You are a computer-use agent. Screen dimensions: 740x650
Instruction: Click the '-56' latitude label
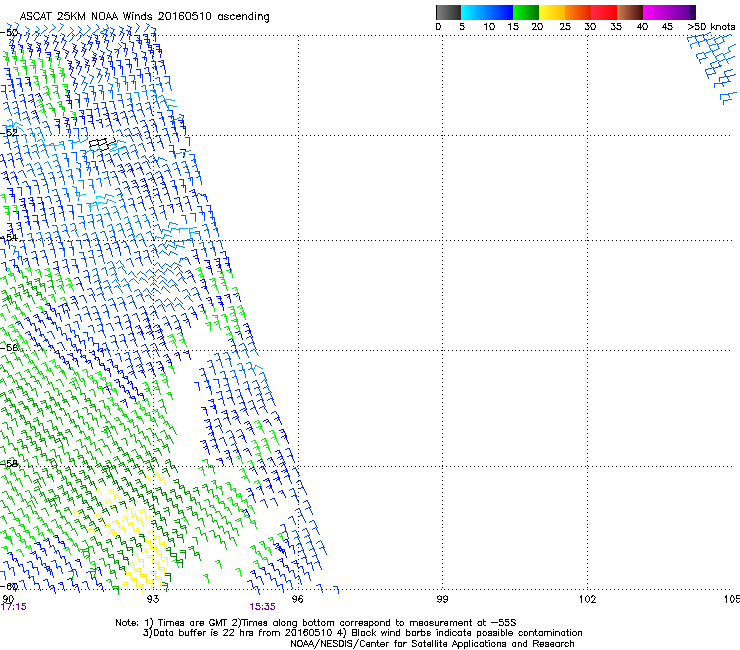click(x=9, y=347)
